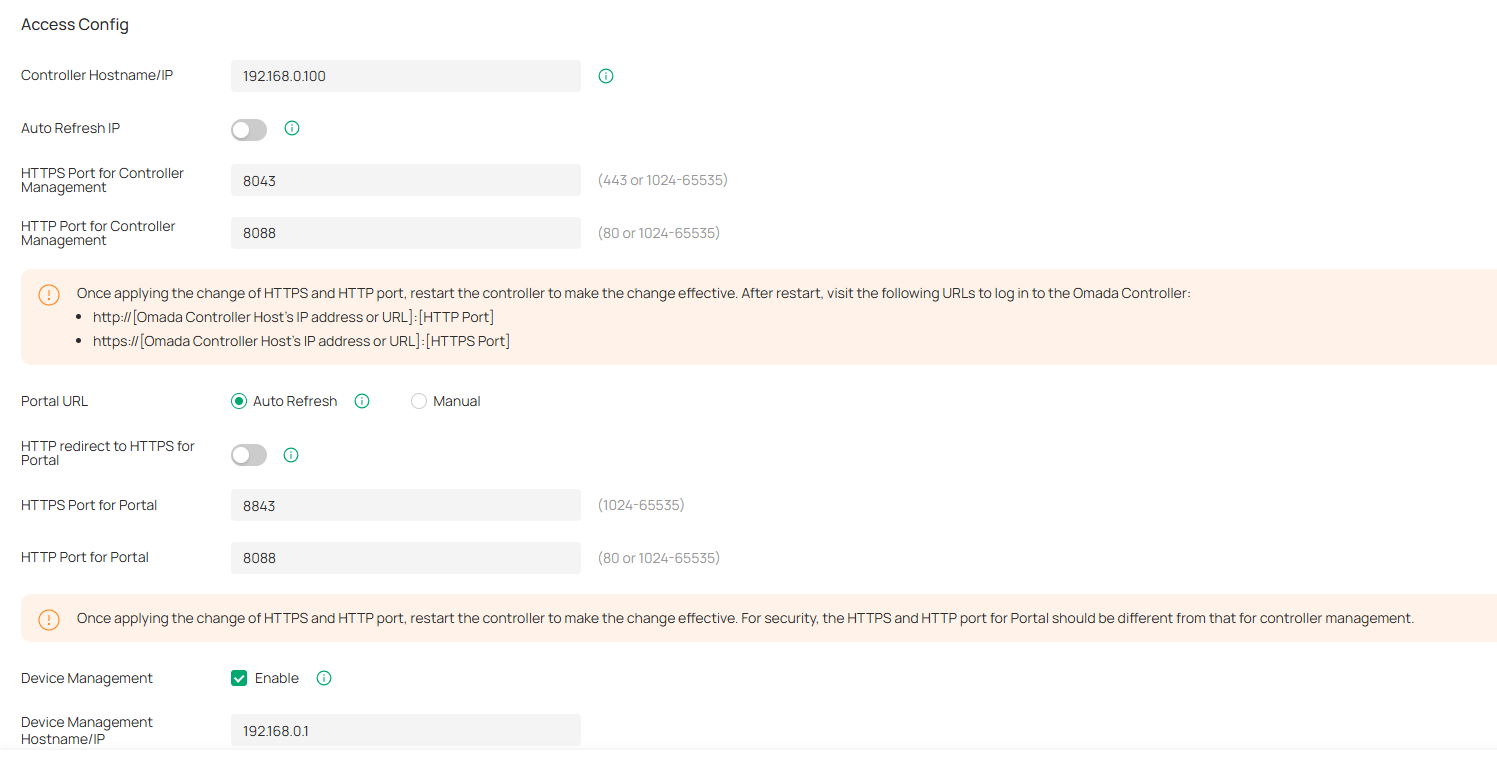The height and width of the screenshot is (760, 1497).
Task: Select the HTTPS Port for Portal field
Action: 405,504
